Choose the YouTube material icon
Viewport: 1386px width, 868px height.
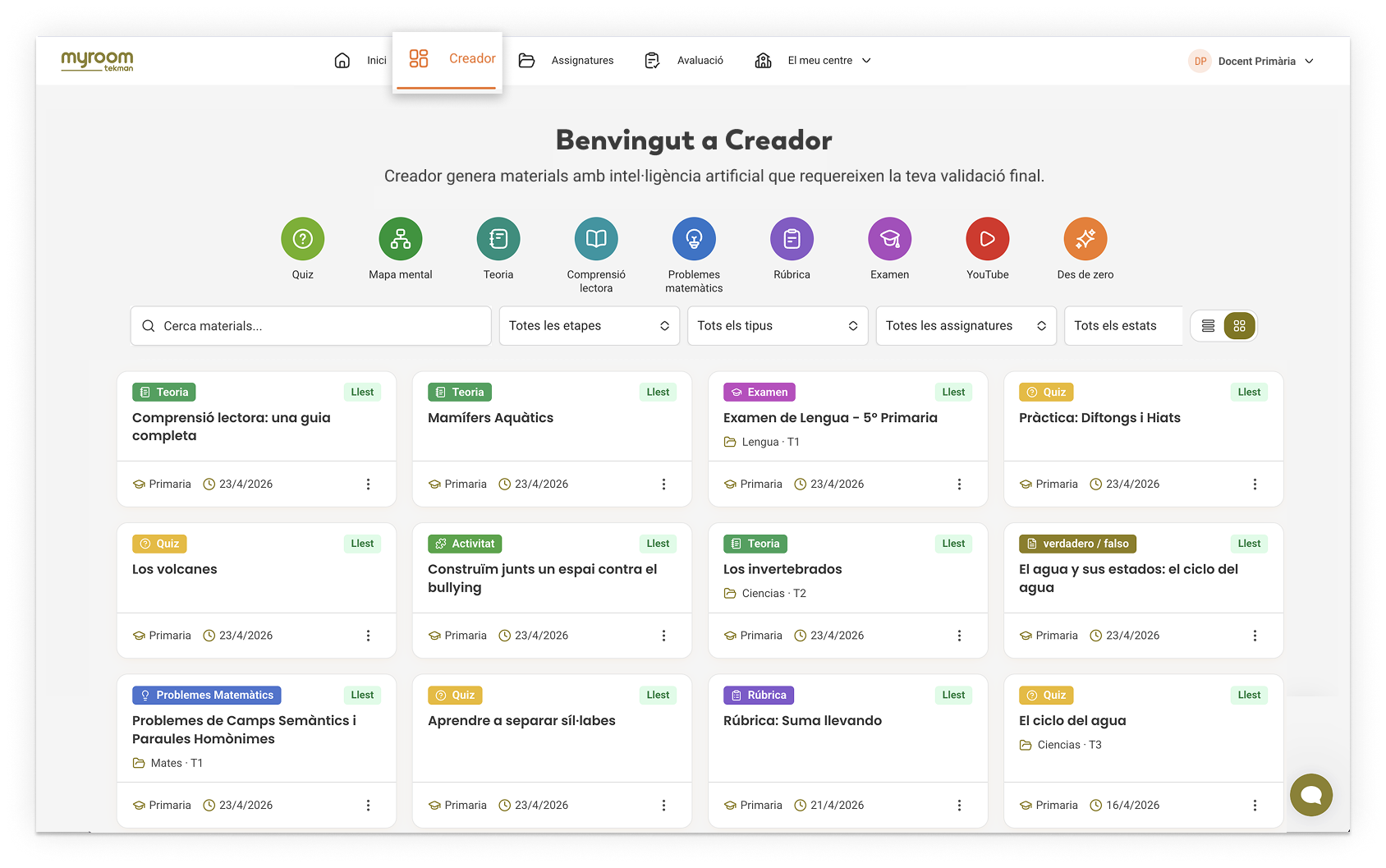(988, 239)
